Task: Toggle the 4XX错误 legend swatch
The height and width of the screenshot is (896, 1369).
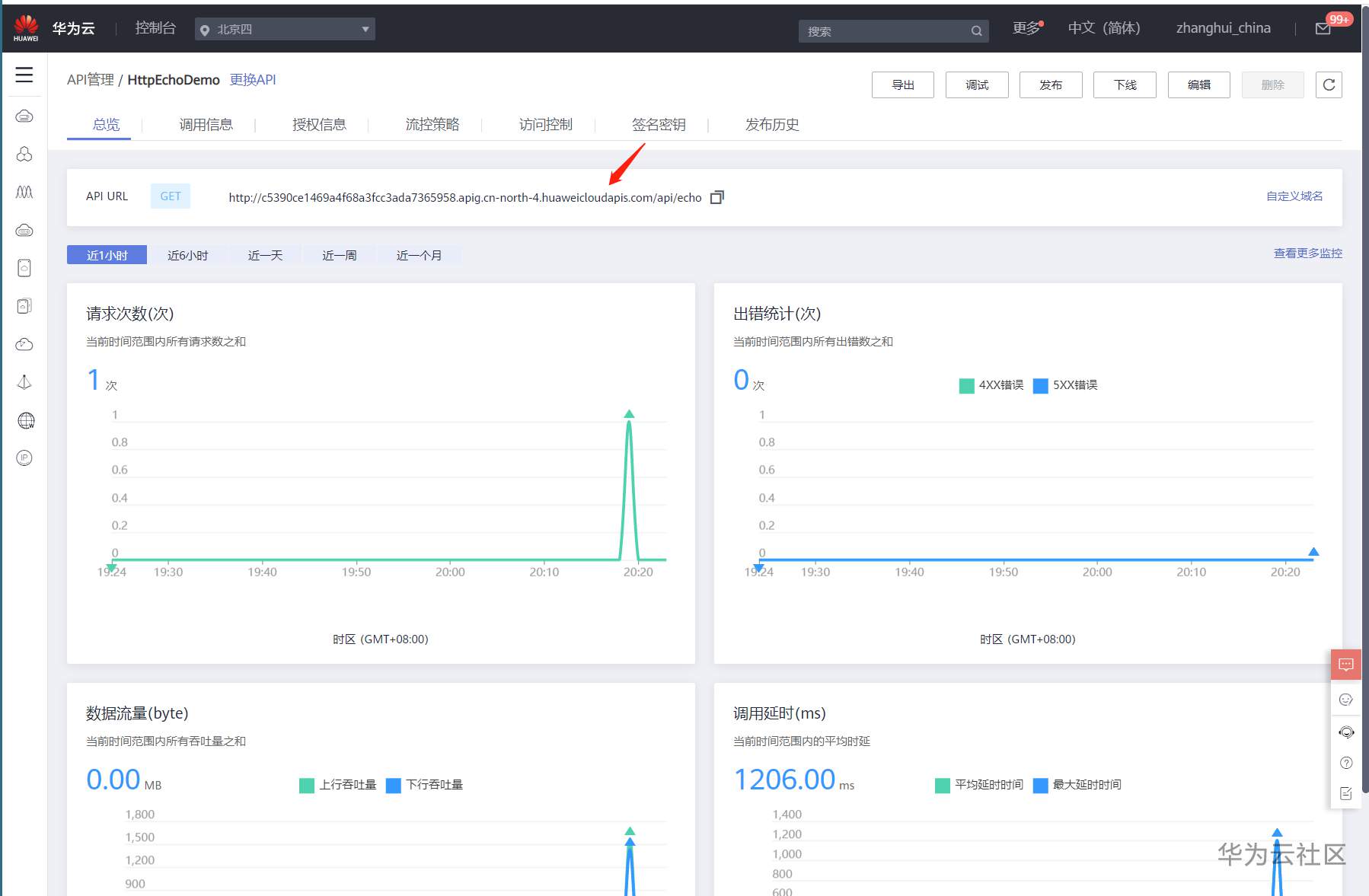Action: pos(967,386)
